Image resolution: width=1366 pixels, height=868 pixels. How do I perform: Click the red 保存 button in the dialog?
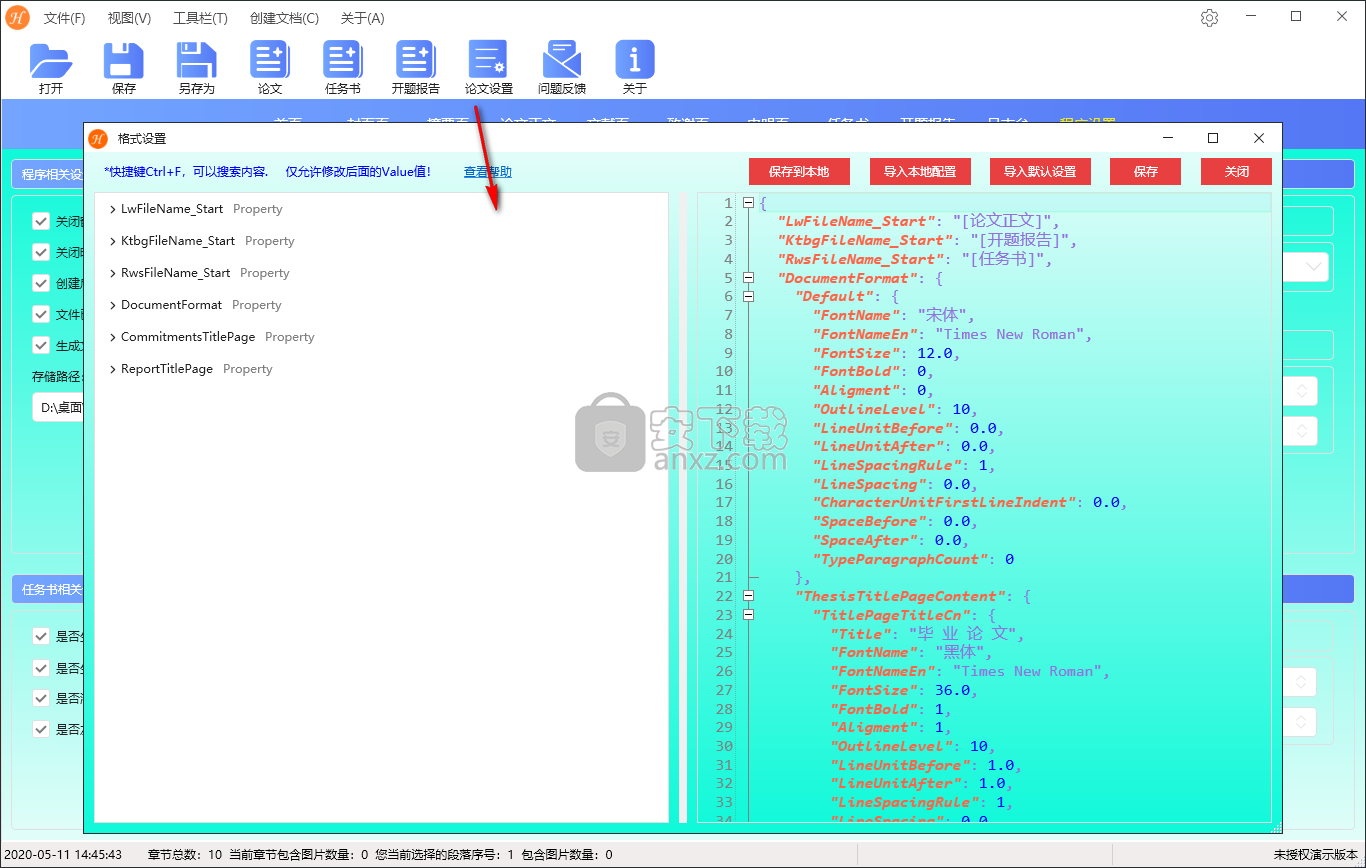(1146, 171)
